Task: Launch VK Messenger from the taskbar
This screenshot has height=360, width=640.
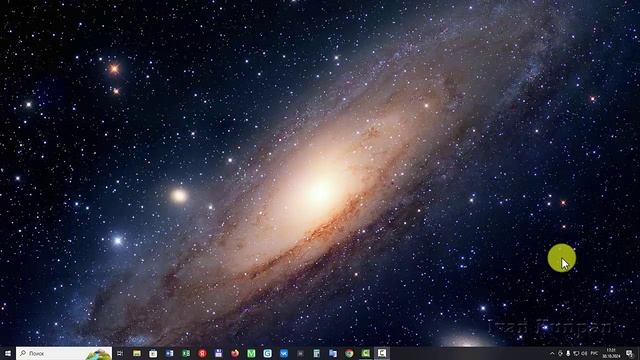Action: tap(284, 353)
